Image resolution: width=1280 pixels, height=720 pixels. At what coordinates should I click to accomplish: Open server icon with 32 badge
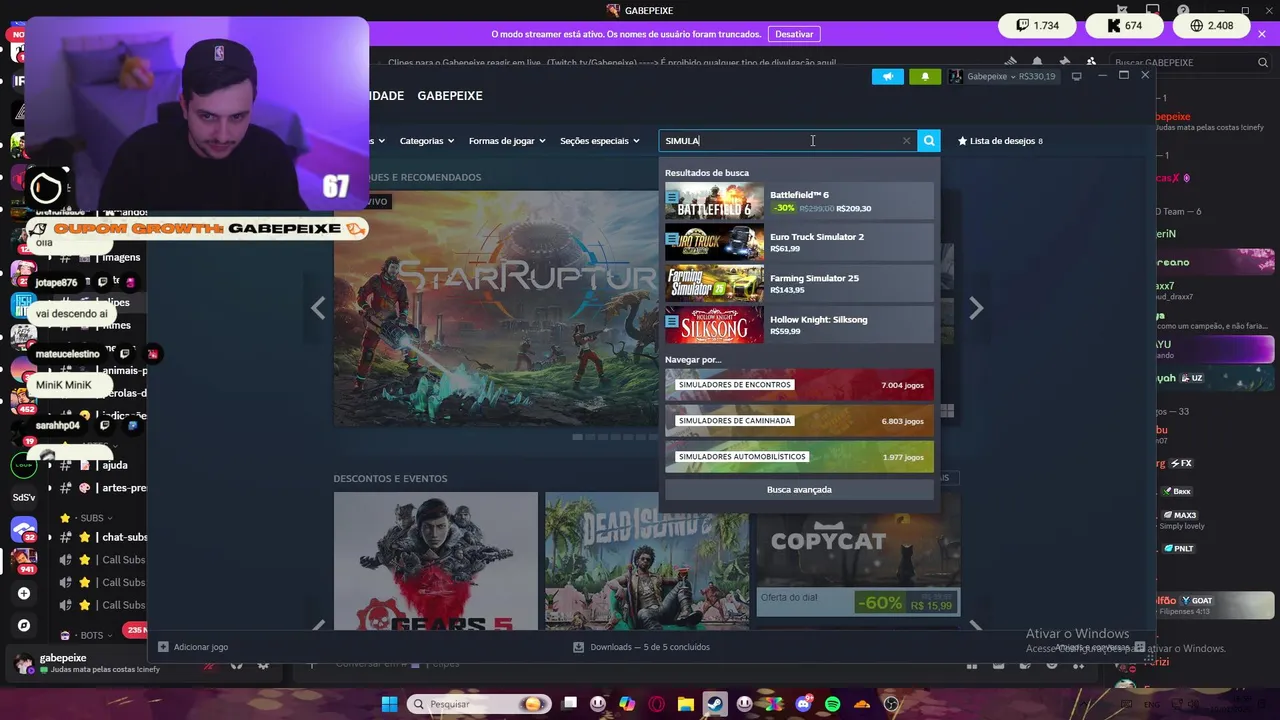tap(24, 529)
